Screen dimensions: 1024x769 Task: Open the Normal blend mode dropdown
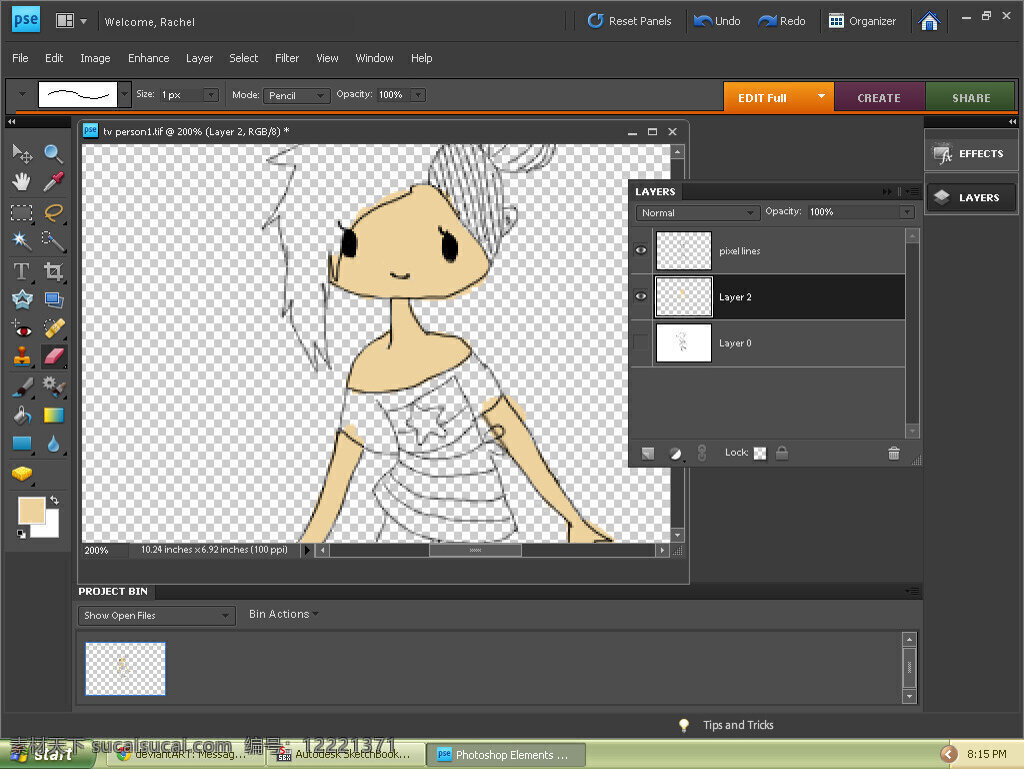coord(697,213)
